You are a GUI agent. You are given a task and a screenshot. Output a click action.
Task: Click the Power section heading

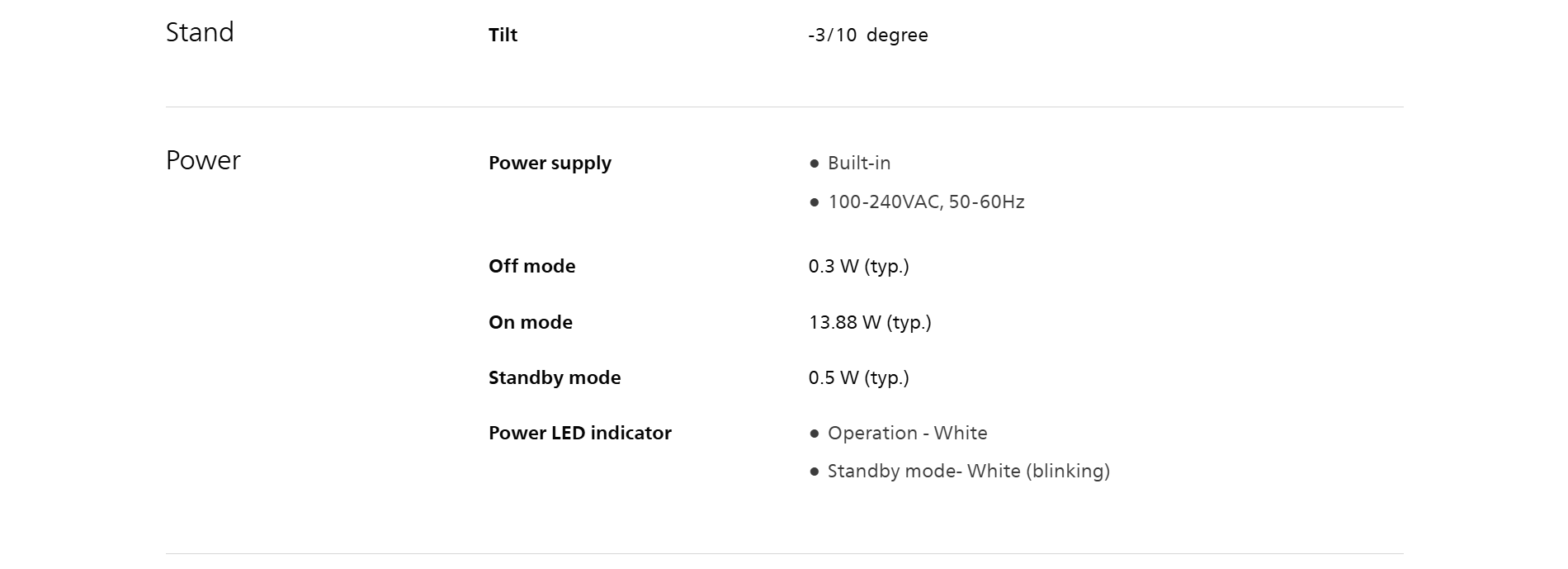[x=203, y=160]
